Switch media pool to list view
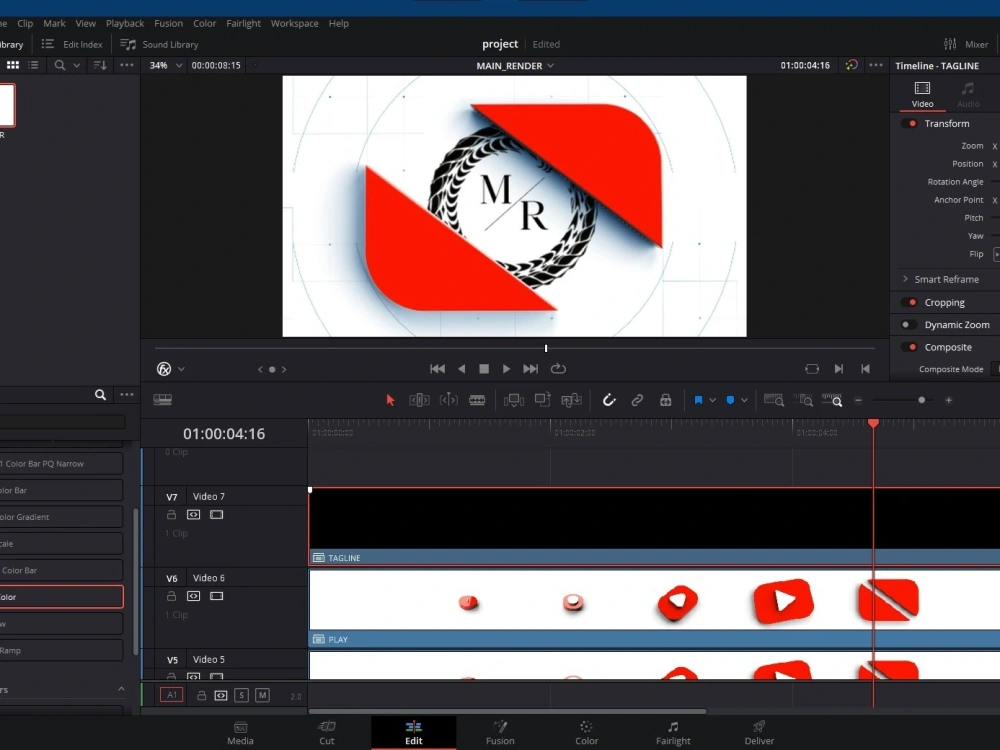Image resolution: width=1000 pixels, height=750 pixels. point(33,65)
